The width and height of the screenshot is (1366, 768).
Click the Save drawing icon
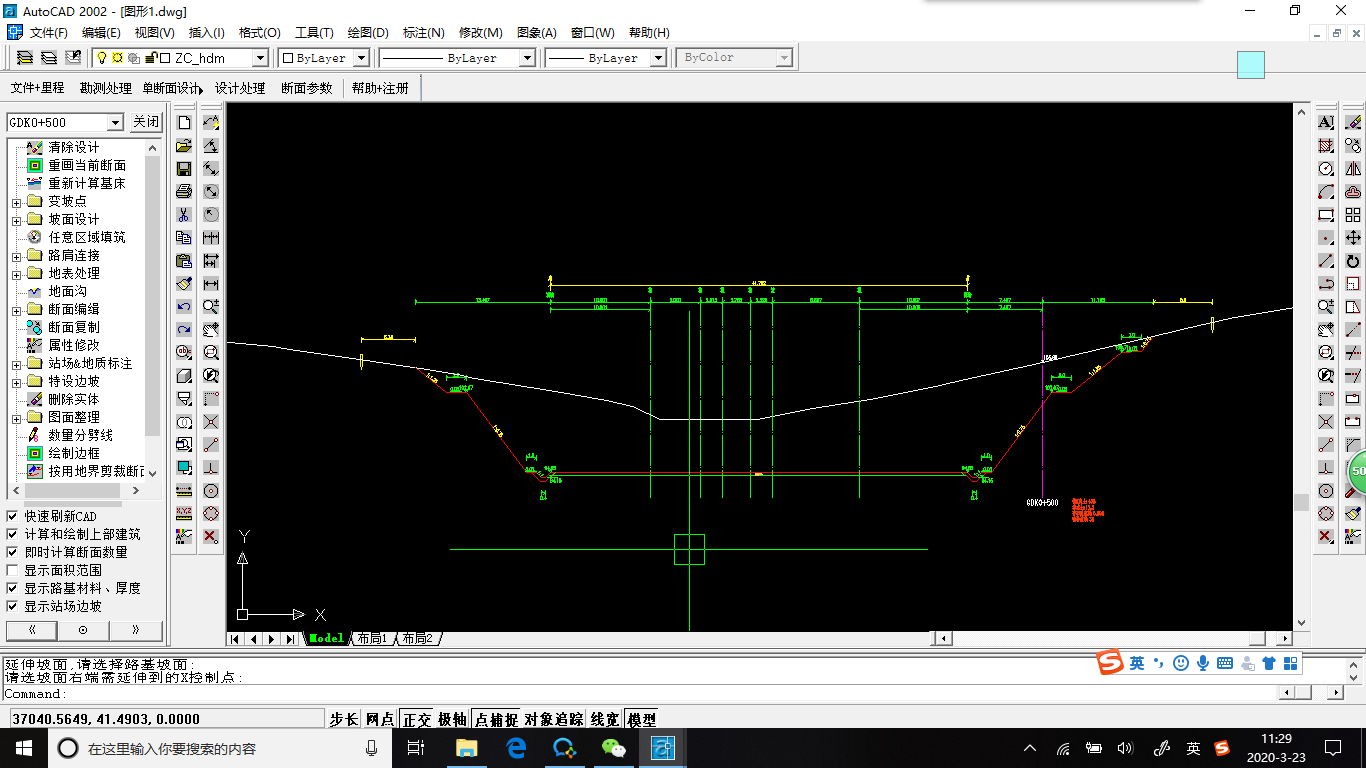(184, 168)
